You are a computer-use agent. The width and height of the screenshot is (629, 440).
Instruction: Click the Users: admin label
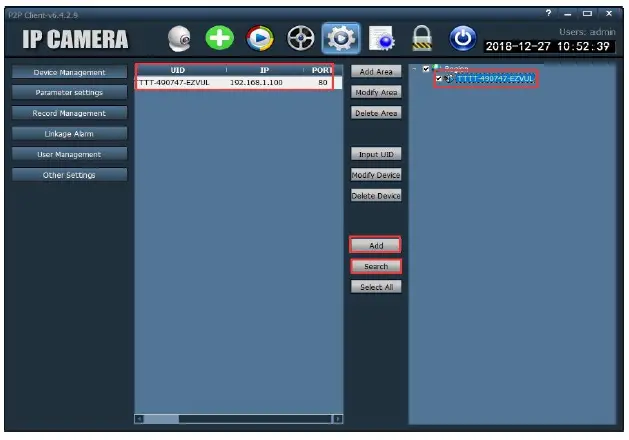pos(587,32)
